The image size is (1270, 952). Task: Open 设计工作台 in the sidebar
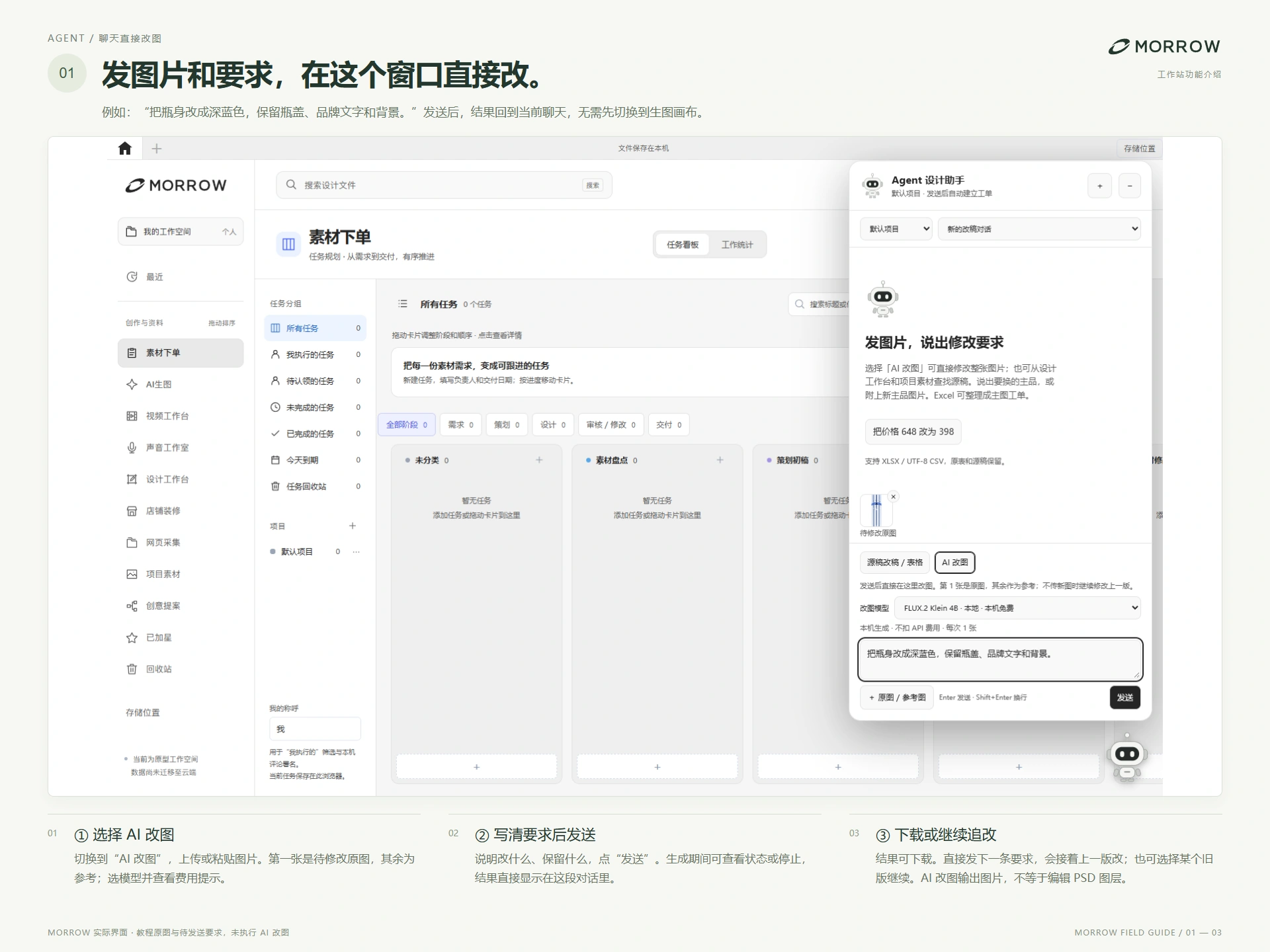click(x=181, y=479)
